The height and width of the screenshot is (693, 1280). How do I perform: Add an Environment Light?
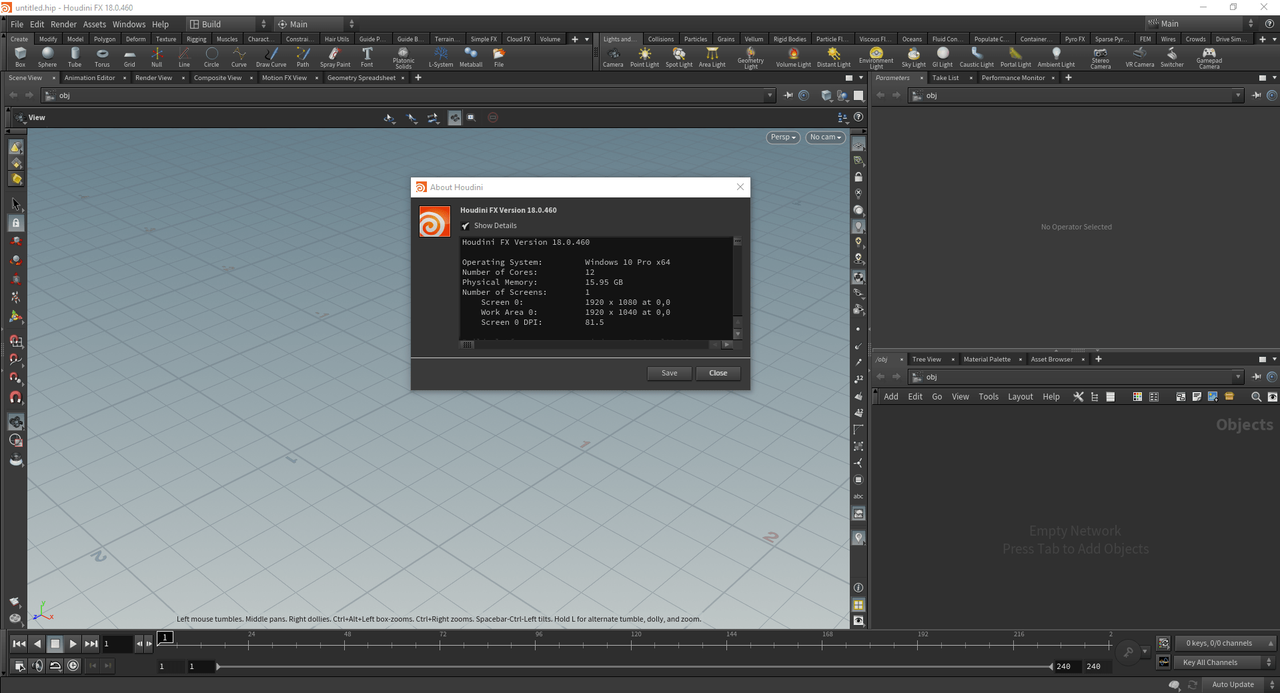pyautogui.click(x=876, y=58)
